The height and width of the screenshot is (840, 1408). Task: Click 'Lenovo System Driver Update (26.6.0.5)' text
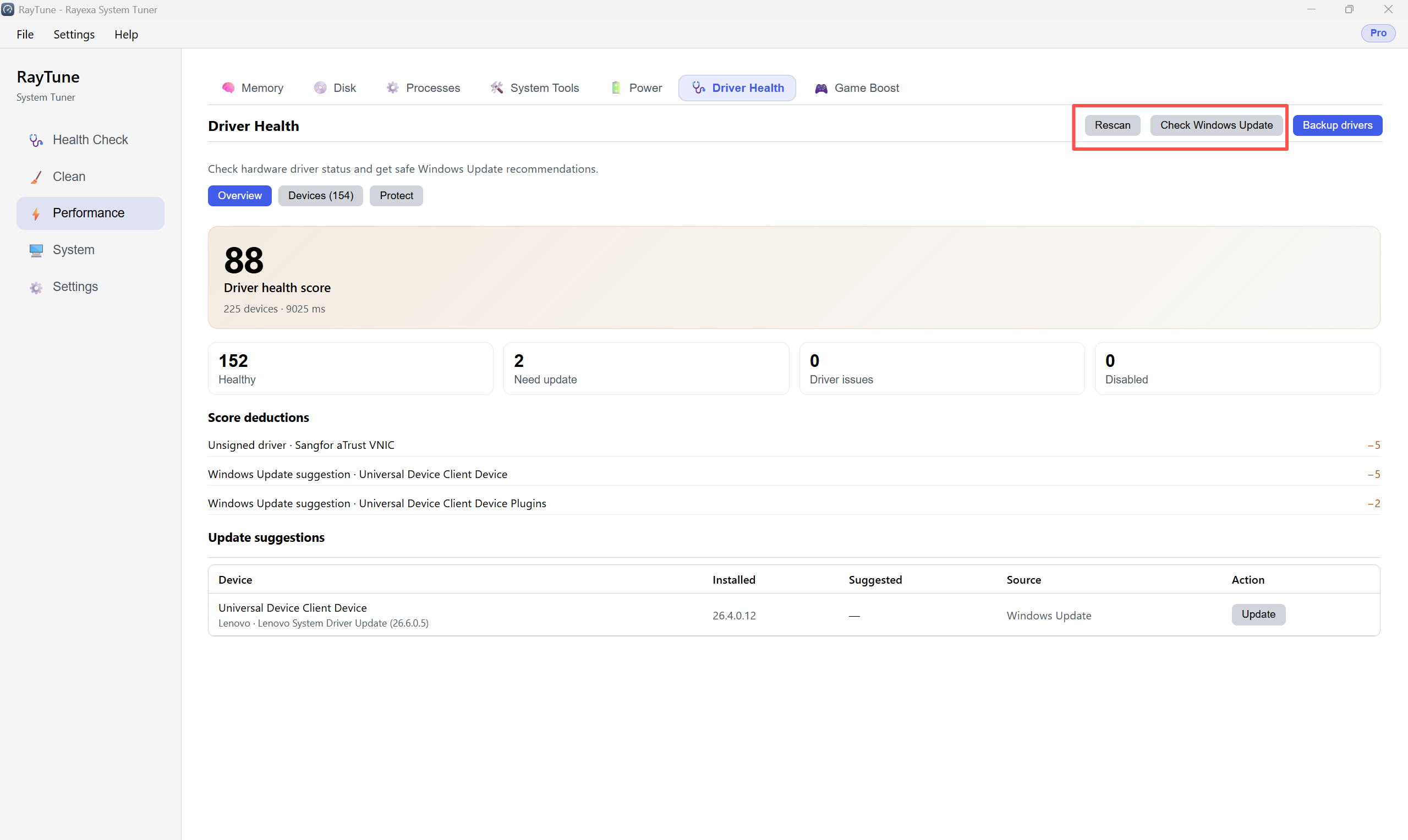point(343,624)
